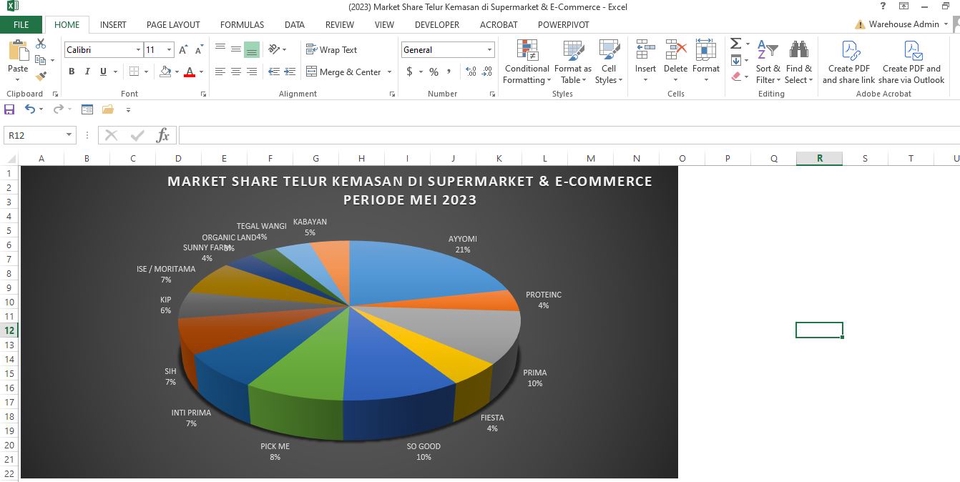This screenshot has width=960, height=482.
Task: Open the Find & Select menu
Action: pos(799,62)
